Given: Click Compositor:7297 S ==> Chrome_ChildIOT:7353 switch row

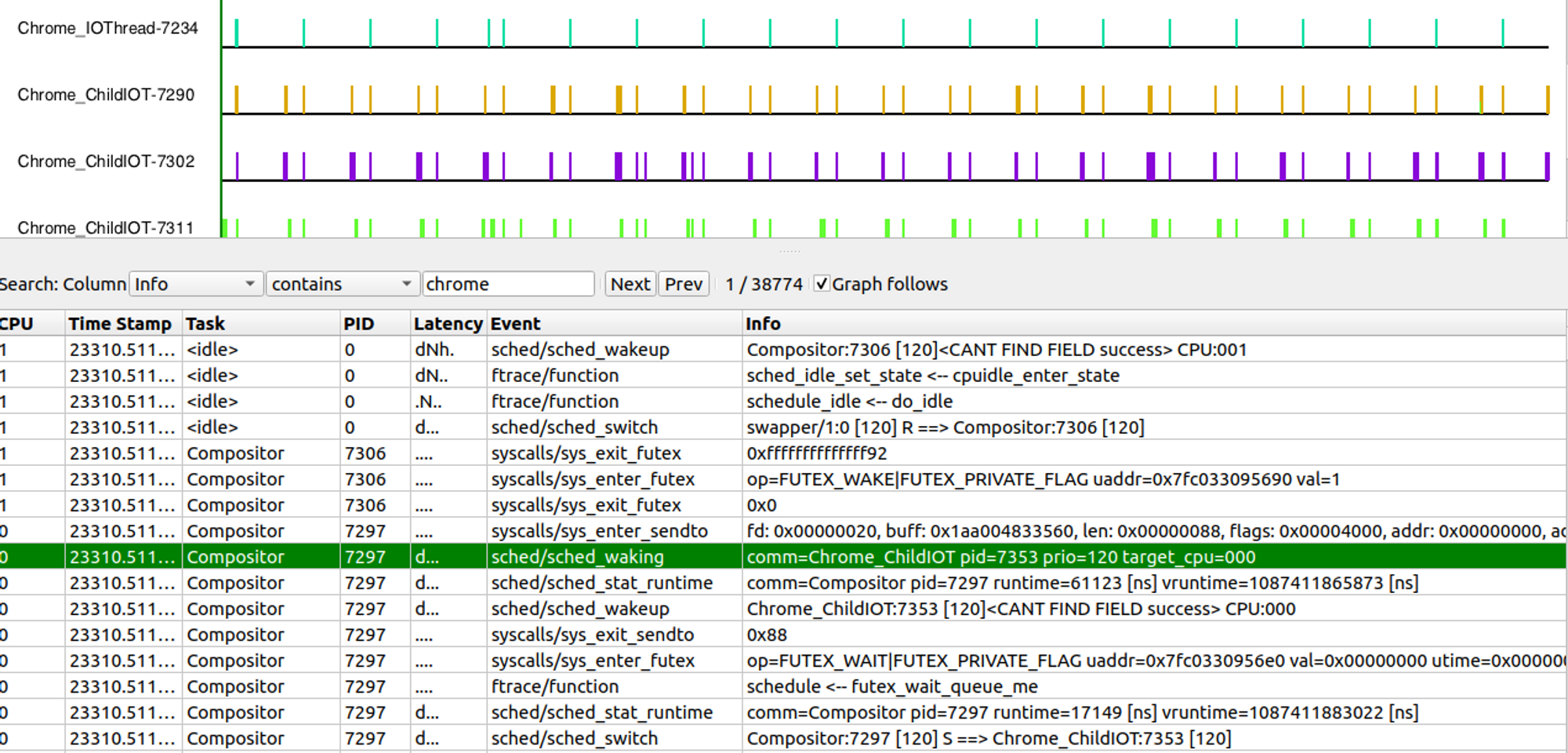Looking at the screenshot, I should click(x=783, y=738).
